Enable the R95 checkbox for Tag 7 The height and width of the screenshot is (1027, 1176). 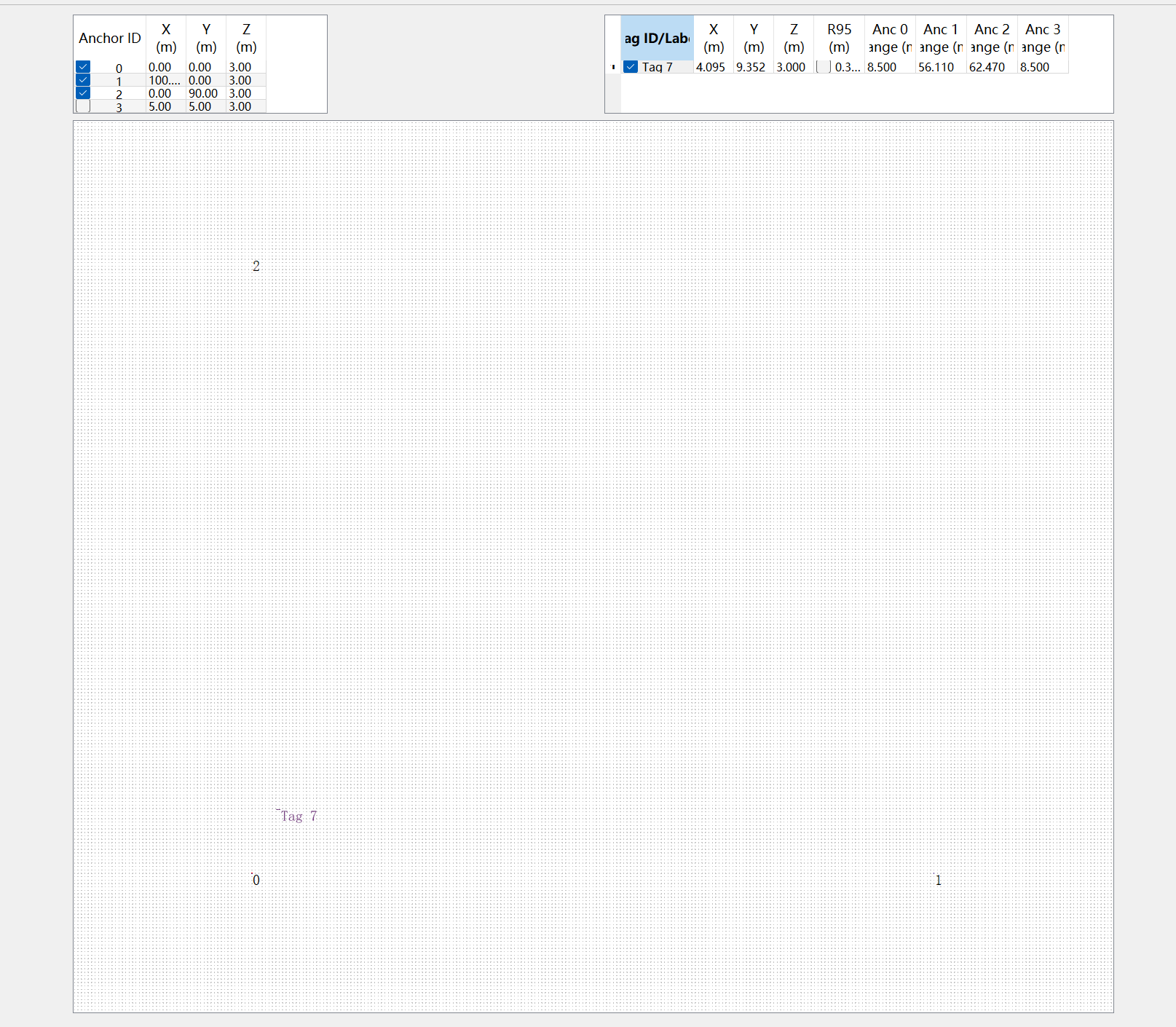pos(824,67)
